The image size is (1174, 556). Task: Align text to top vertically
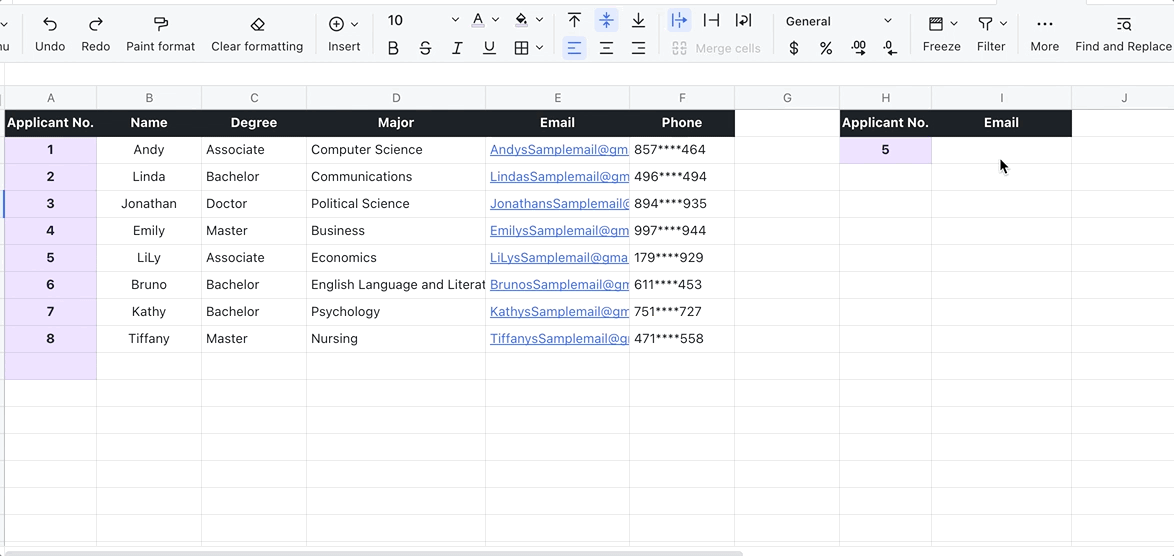[x=574, y=21]
